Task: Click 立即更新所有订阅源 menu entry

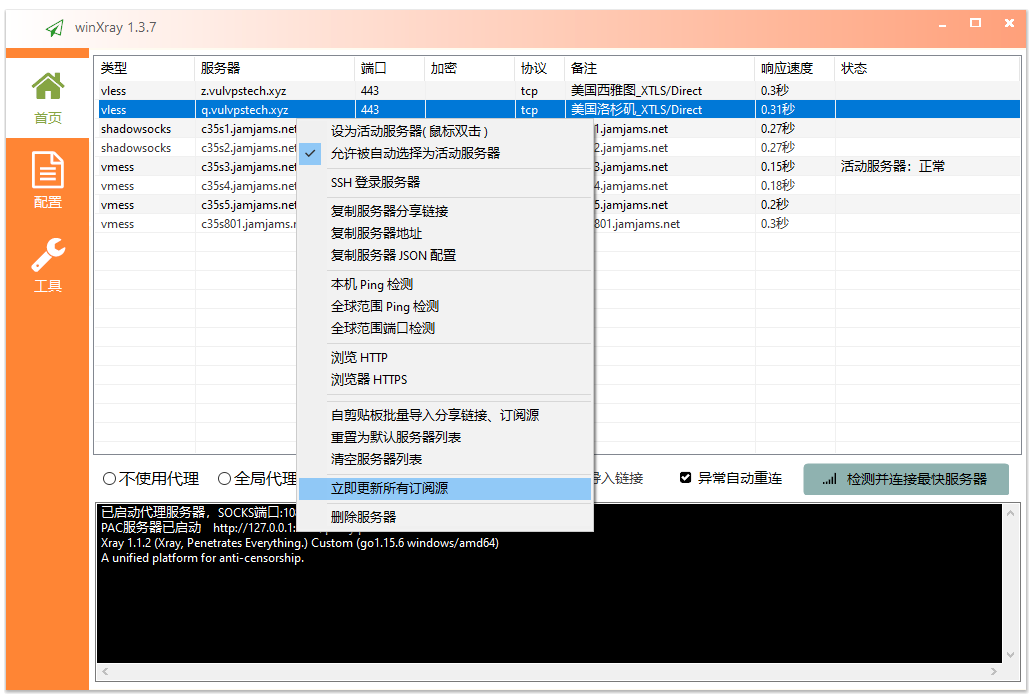Action: (x=446, y=488)
